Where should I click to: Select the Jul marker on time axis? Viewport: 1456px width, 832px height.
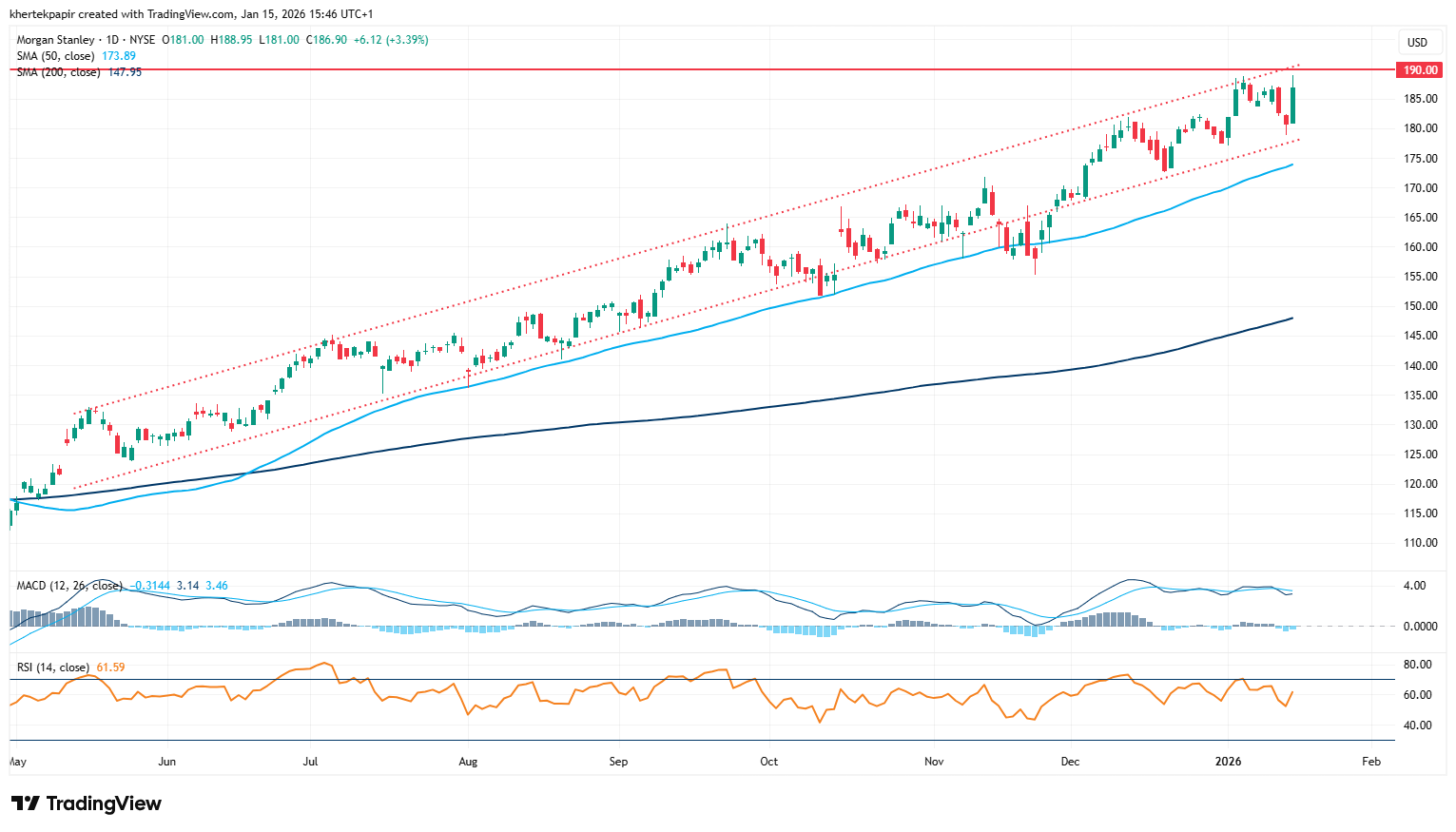(x=310, y=762)
